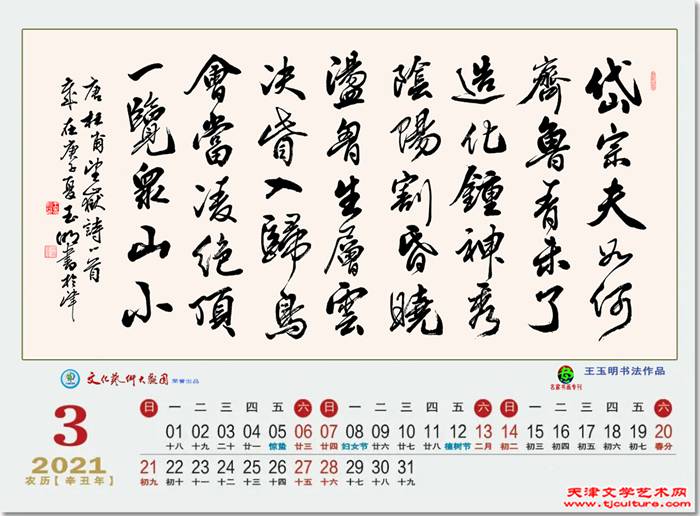Click the red 二月 lunar label
The width and height of the screenshot is (700, 516).
[483, 446]
